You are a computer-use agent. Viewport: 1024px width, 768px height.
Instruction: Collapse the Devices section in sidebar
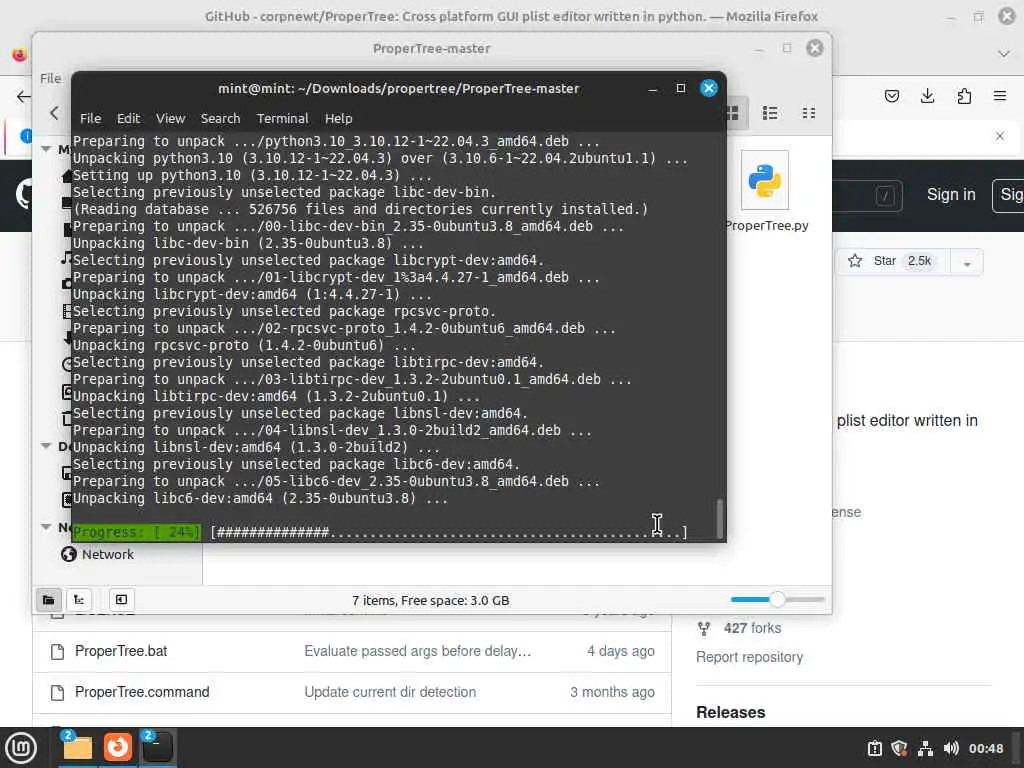click(46, 446)
